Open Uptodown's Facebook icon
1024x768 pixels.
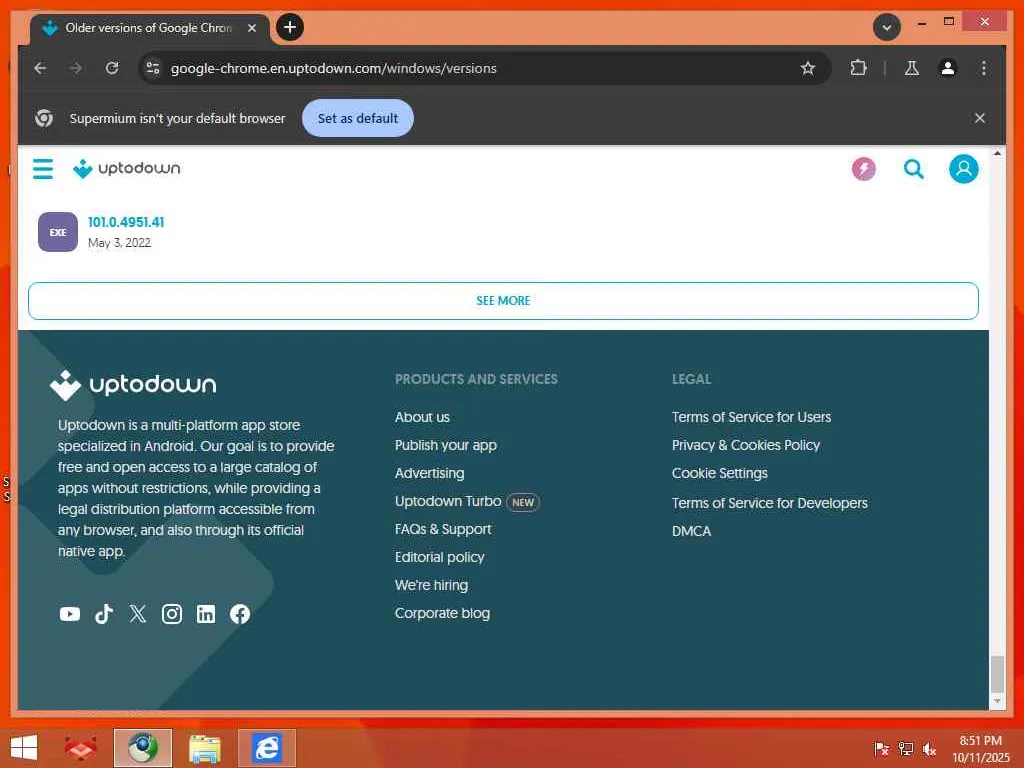(x=240, y=614)
